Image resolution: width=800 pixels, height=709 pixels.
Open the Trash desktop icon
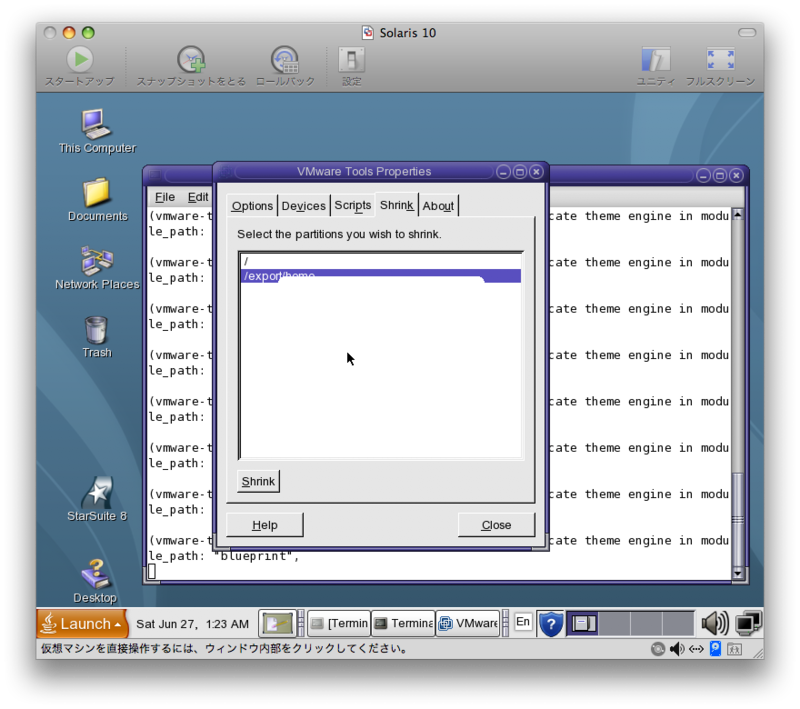pyautogui.click(x=96, y=330)
